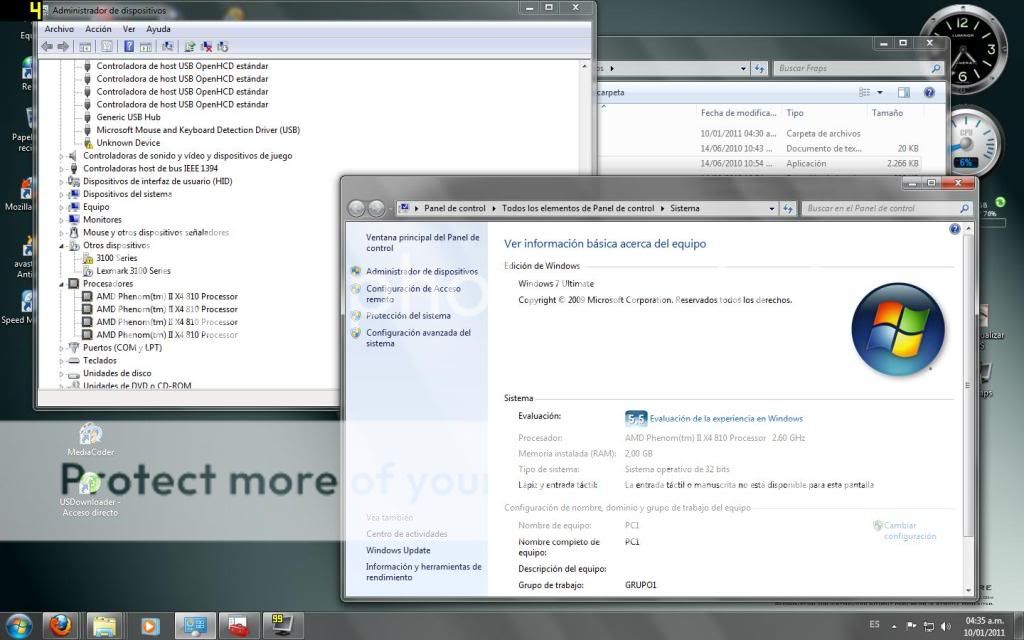The image size is (1024, 640).
Task: Open Protección del sistema link
Action: point(408,315)
